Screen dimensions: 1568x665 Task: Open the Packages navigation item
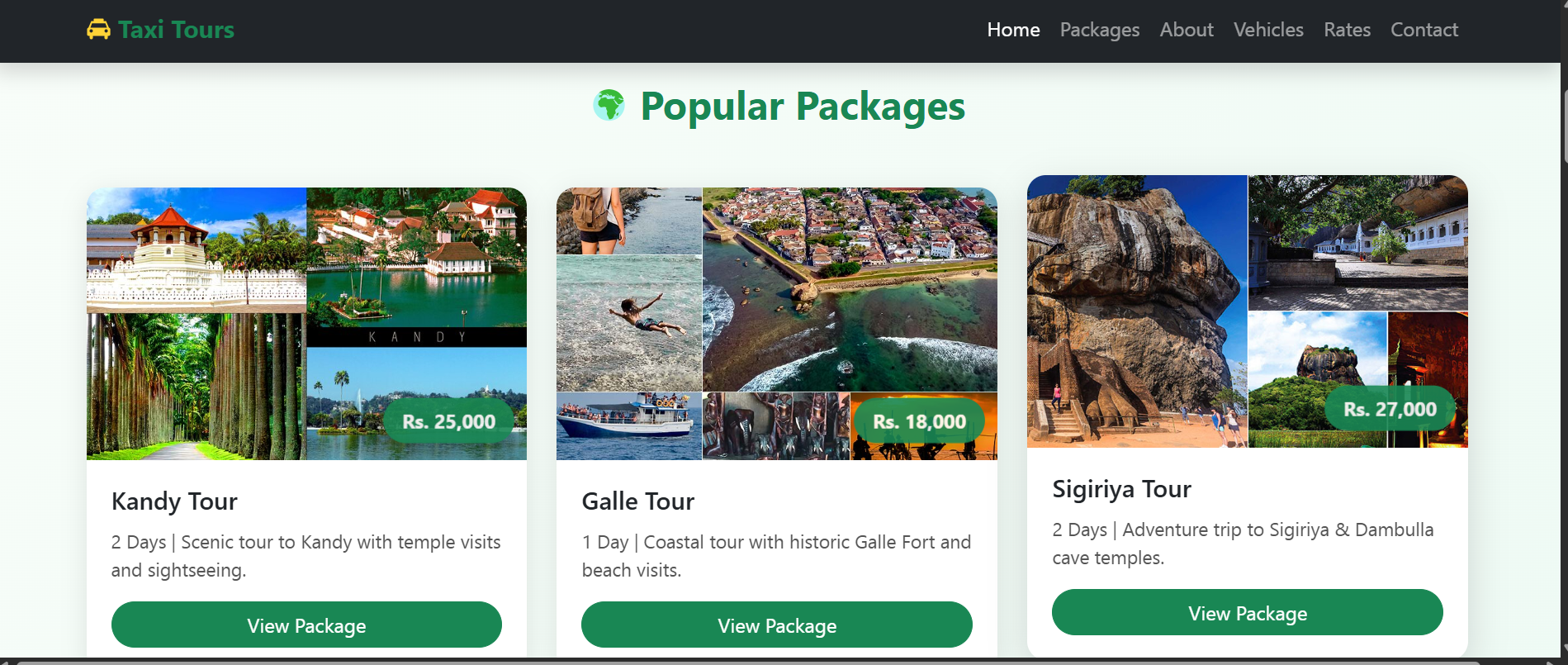pos(1099,30)
